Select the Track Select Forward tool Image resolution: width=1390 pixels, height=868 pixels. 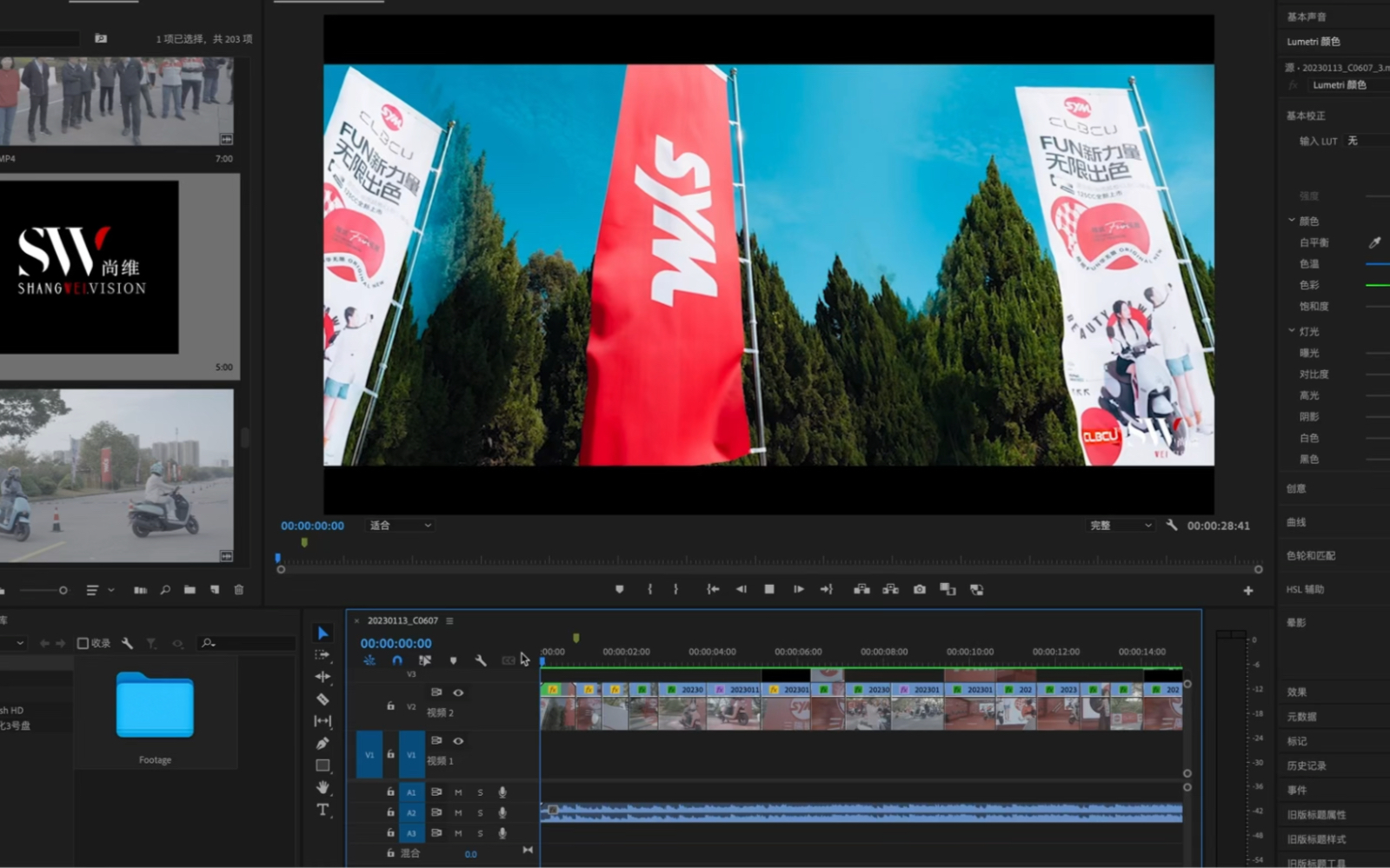(323, 654)
